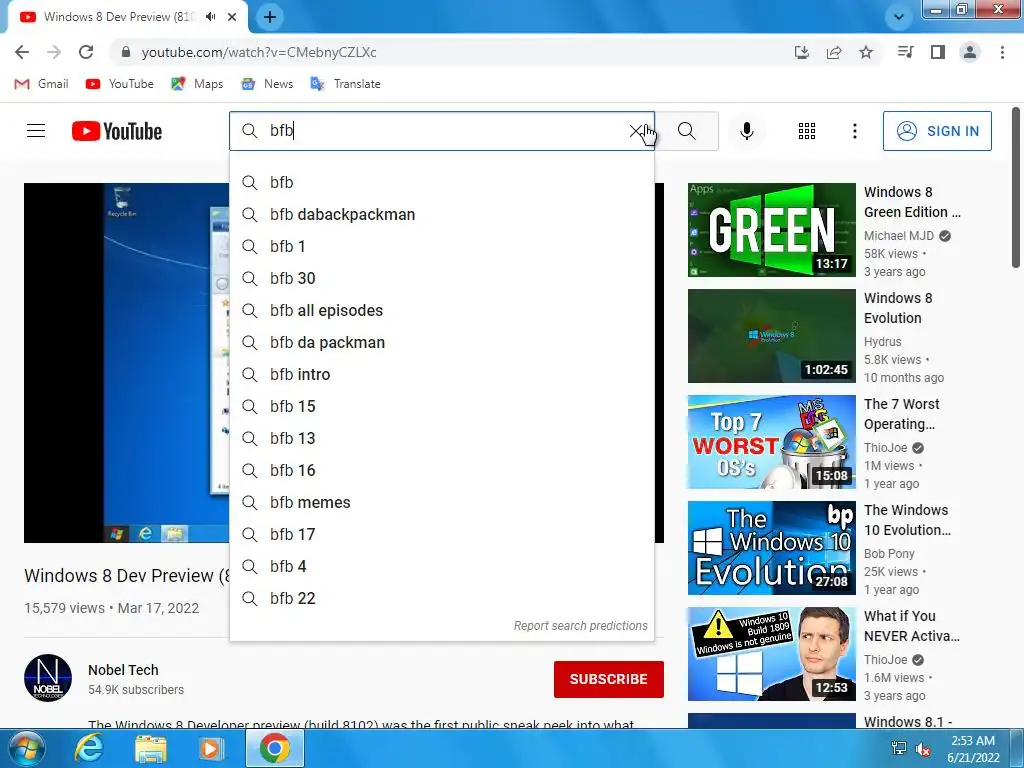Open the YouTube apps grid
The height and width of the screenshot is (768, 1024).
(x=807, y=131)
